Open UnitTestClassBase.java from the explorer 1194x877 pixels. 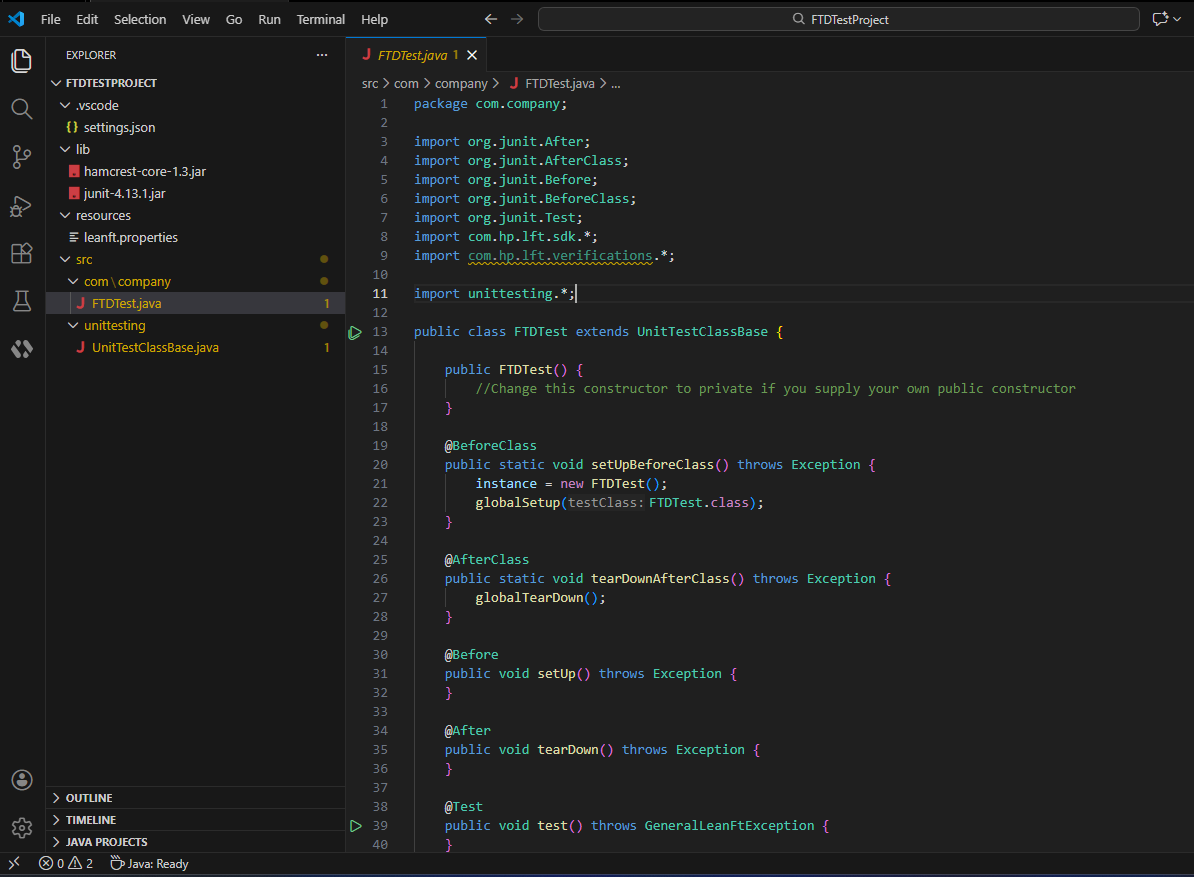point(155,348)
